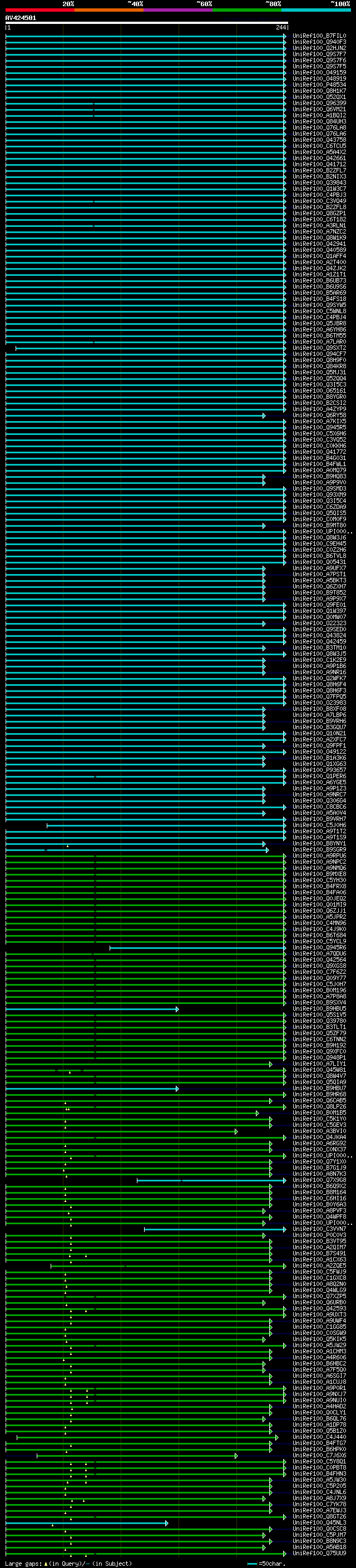Open hit UniRef100_C5YH30
356x1568 pixels.
coord(319,880)
